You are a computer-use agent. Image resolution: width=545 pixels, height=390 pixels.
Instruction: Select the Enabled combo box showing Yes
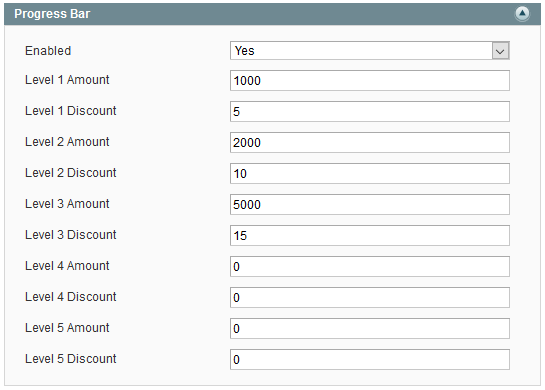pos(370,51)
